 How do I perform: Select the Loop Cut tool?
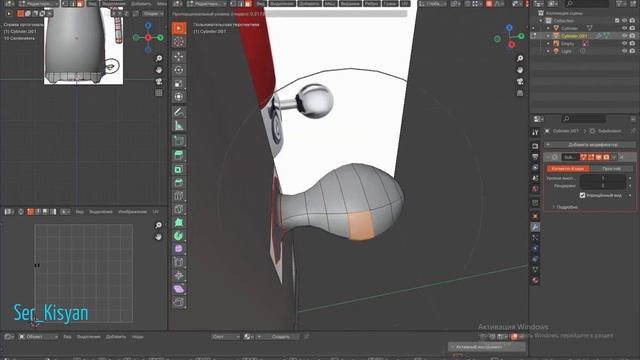[179, 196]
